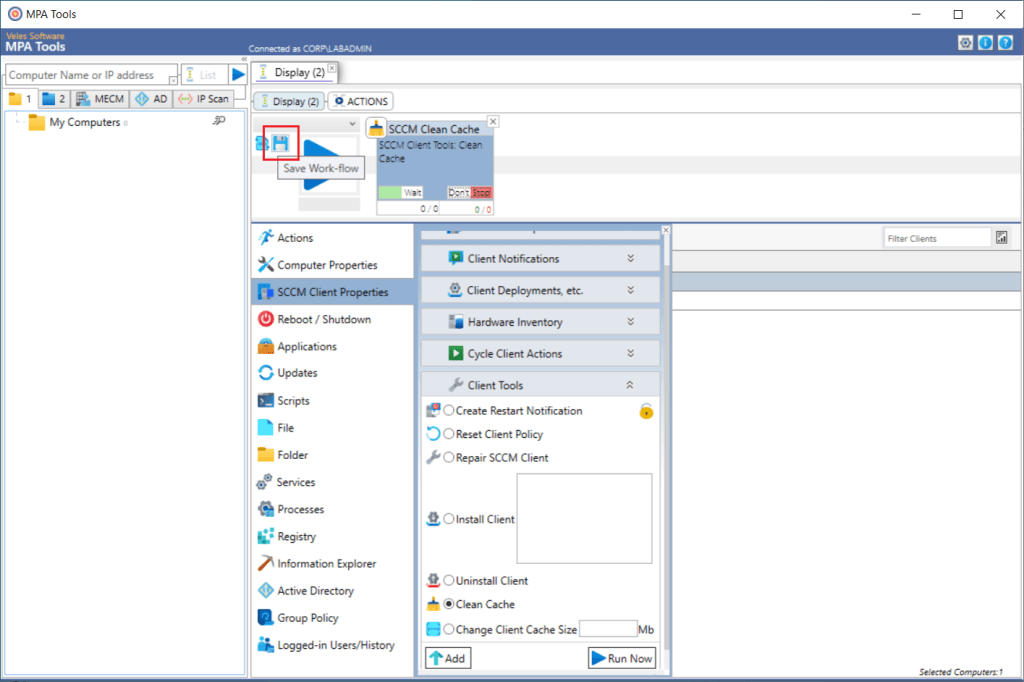Toggle Don't Stop on the Clean Cache card
Viewport: 1024px width, 682px height.
(470, 192)
